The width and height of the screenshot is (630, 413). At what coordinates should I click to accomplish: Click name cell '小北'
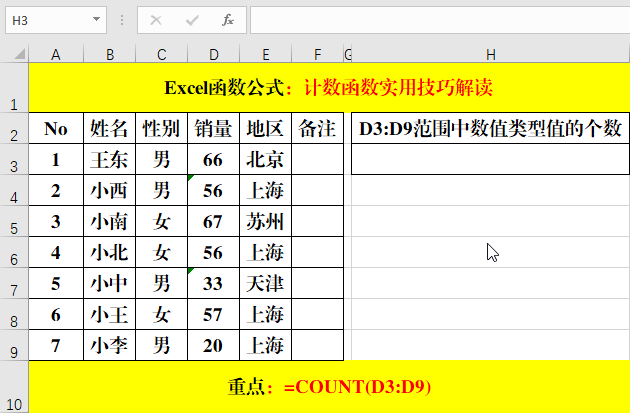click(x=110, y=252)
